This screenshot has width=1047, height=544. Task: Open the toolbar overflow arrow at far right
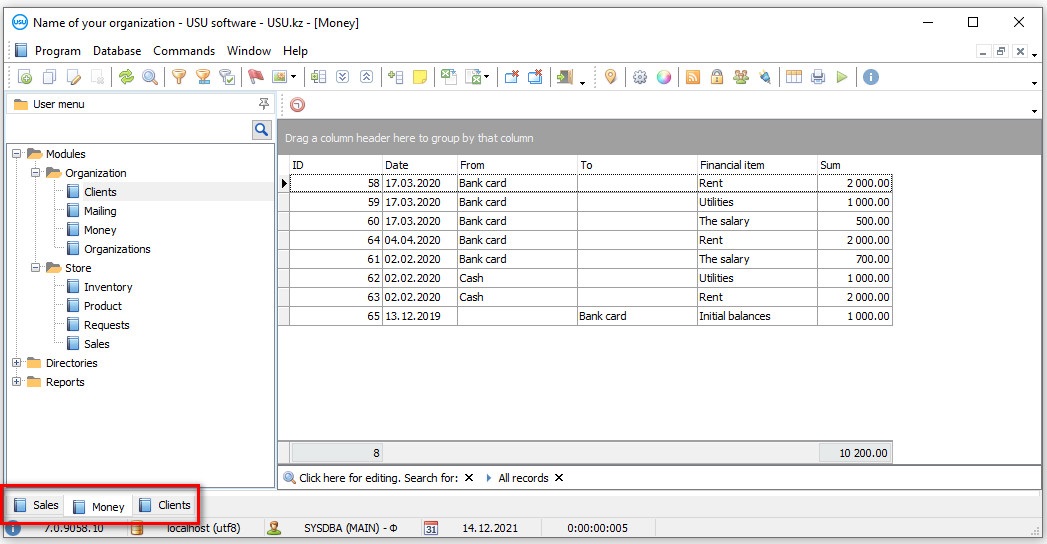click(1034, 83)
